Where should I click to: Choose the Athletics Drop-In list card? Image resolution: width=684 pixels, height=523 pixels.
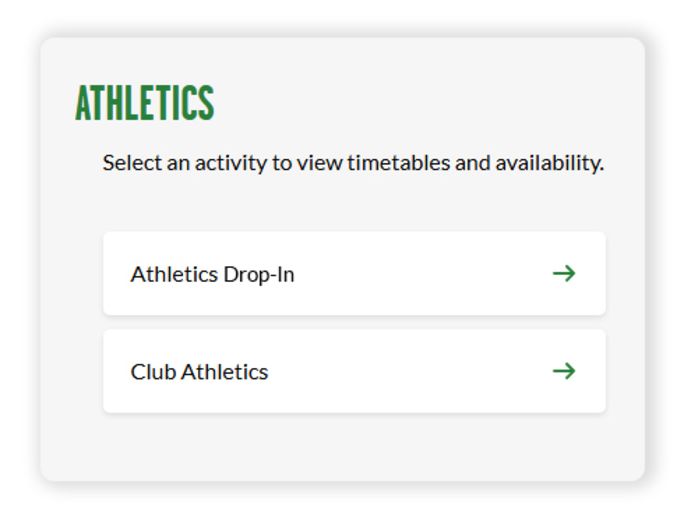[354, 273]
